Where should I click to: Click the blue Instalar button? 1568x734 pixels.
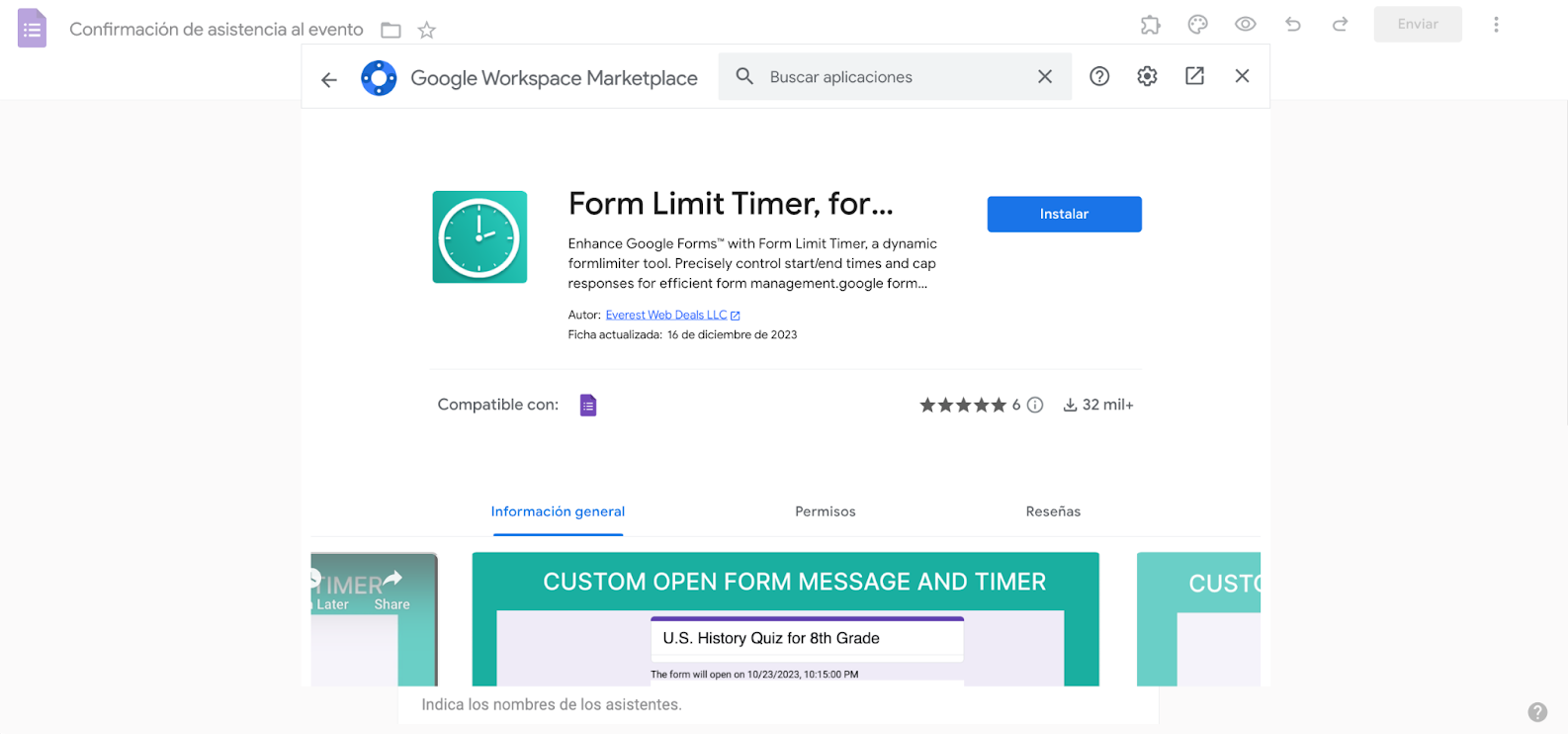pos(1064,214)
